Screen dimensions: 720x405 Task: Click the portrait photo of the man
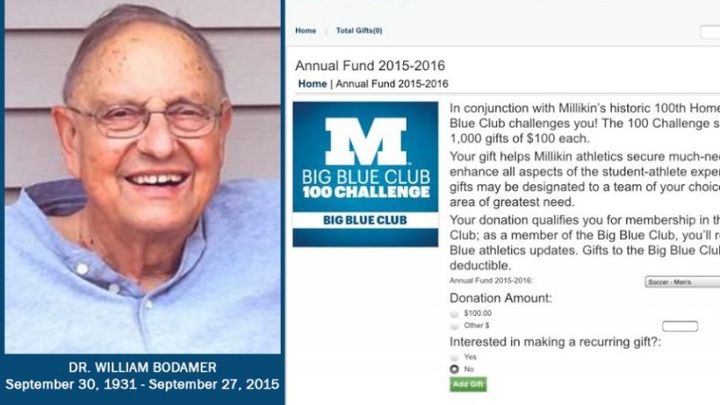pyautogui.click(x=143, y=177)
